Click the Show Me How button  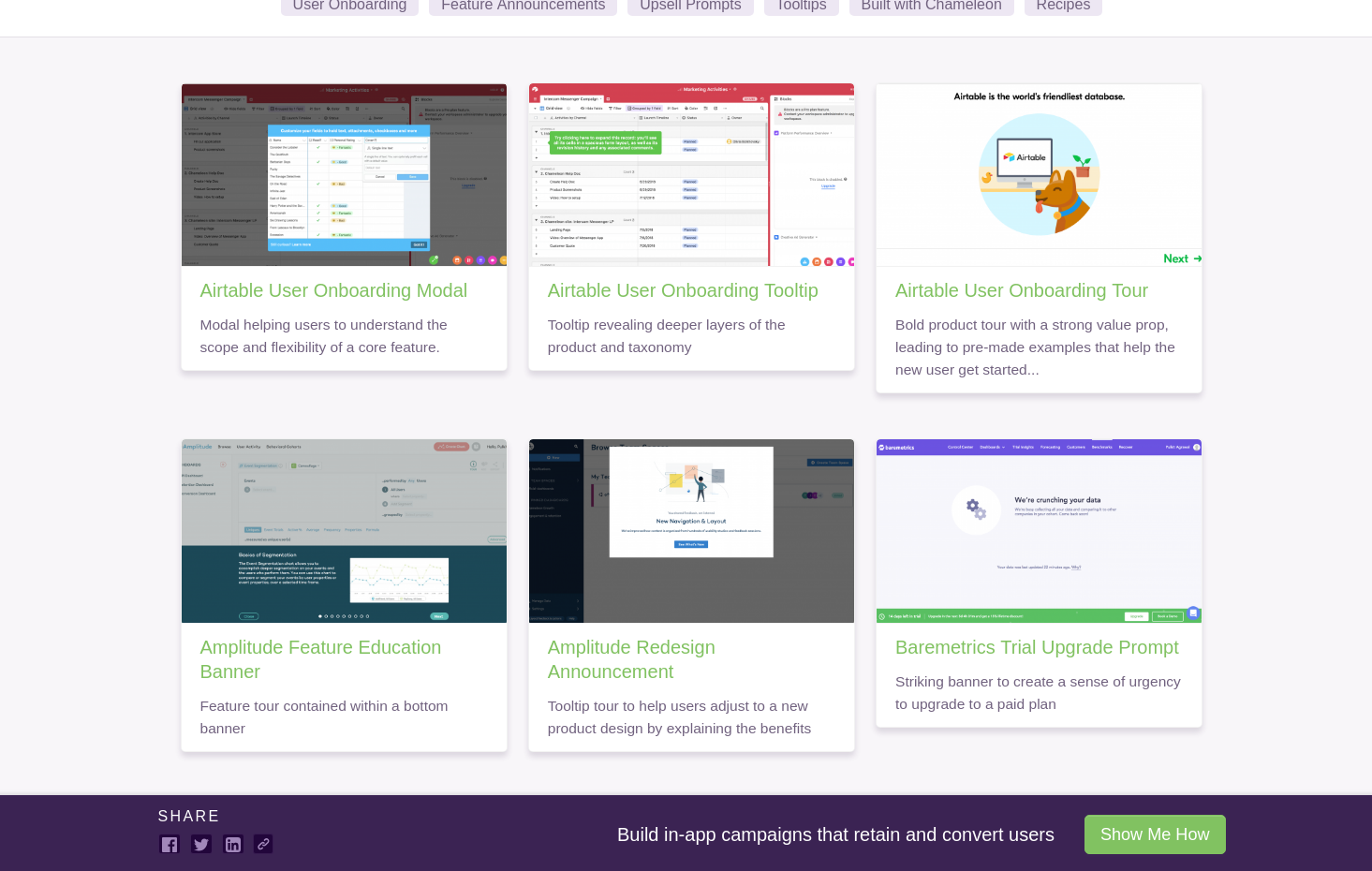coord(1155,834)
